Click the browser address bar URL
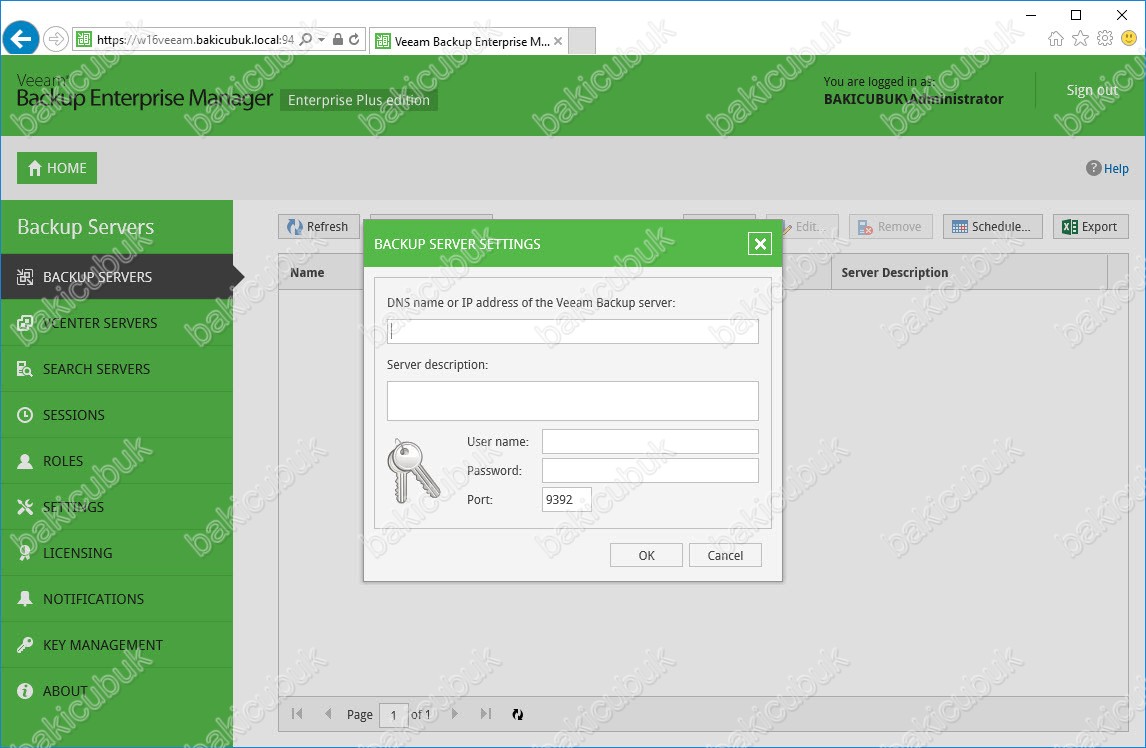The width and height of the screenshot is (1146, 748). 195,39
